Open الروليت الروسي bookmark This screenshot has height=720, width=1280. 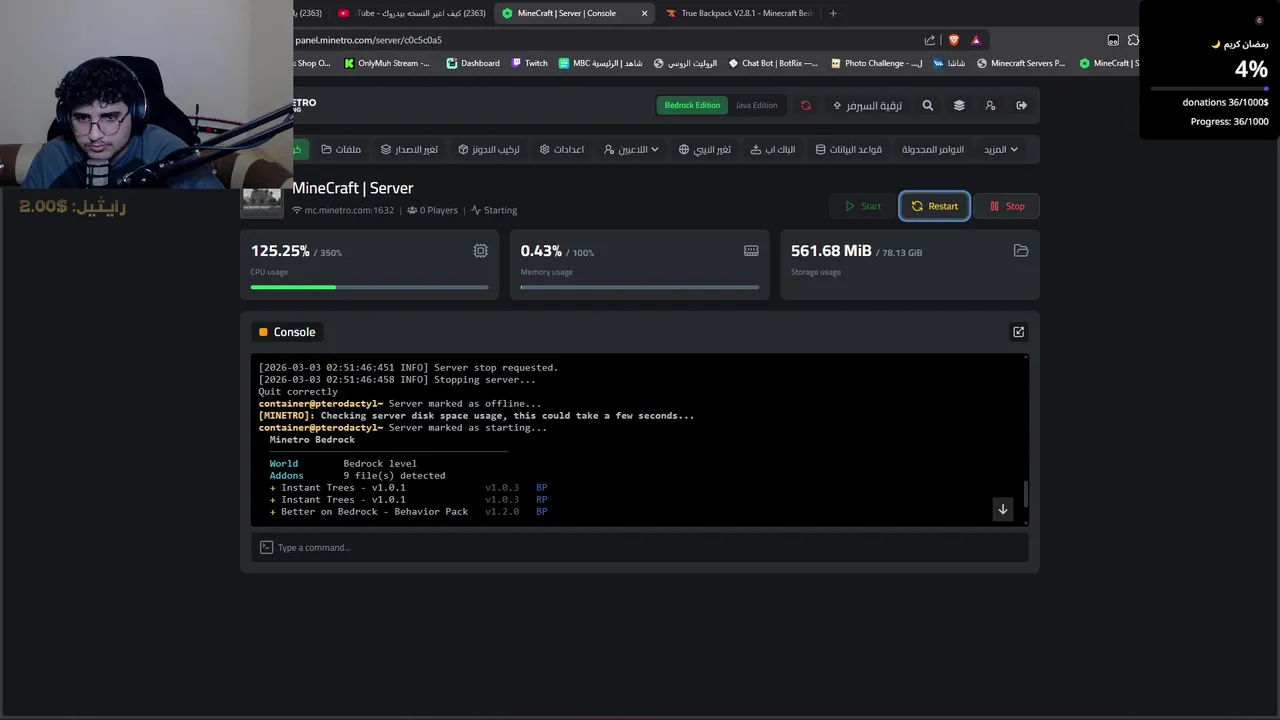685,63
